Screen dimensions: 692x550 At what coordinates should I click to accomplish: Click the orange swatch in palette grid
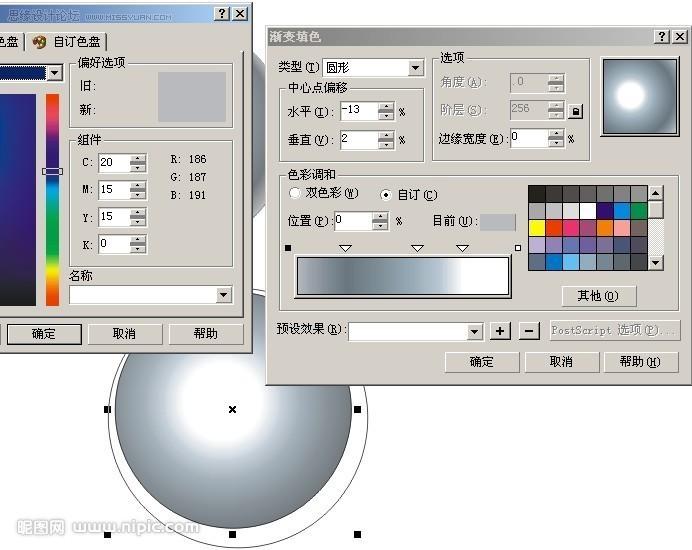click(605, 228)
